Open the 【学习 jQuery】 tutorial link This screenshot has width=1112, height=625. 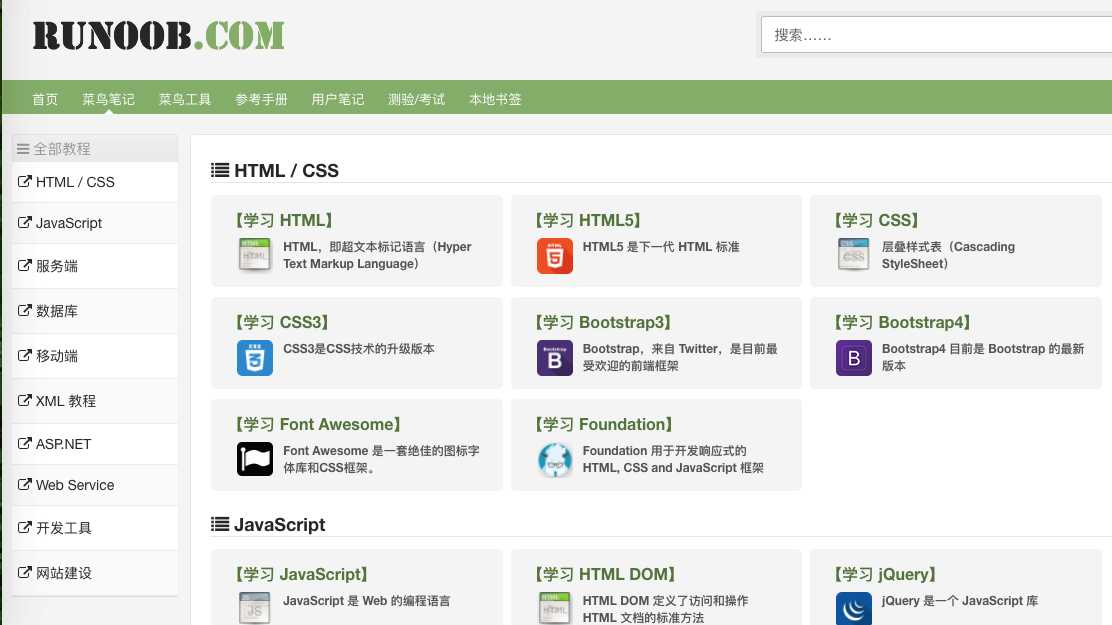[x=885, y=574]
